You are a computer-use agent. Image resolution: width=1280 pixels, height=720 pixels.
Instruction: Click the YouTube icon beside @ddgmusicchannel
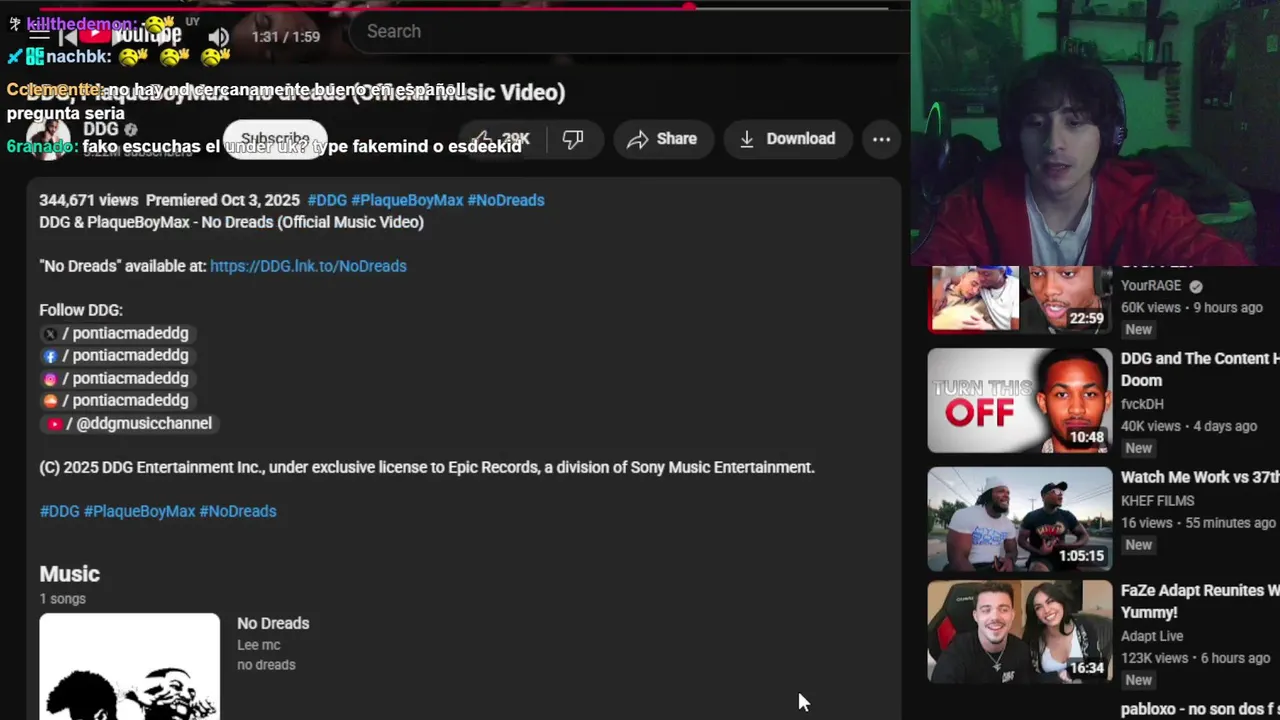click(55, 424)
